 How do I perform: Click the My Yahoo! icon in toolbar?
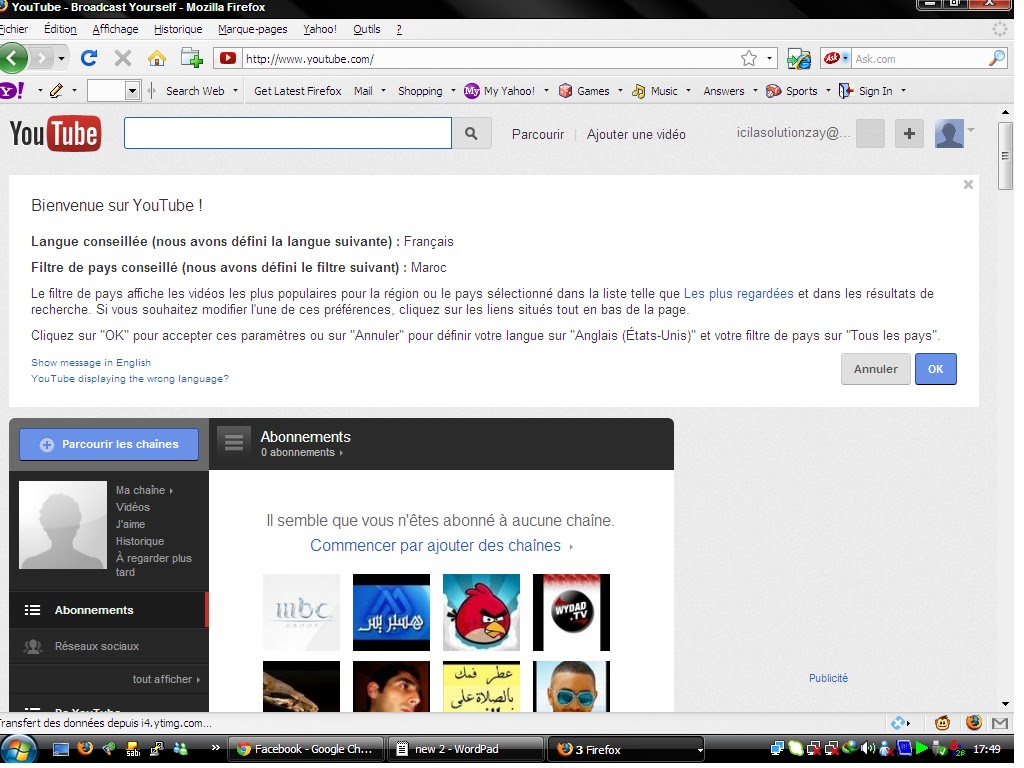tap(472, 91)
